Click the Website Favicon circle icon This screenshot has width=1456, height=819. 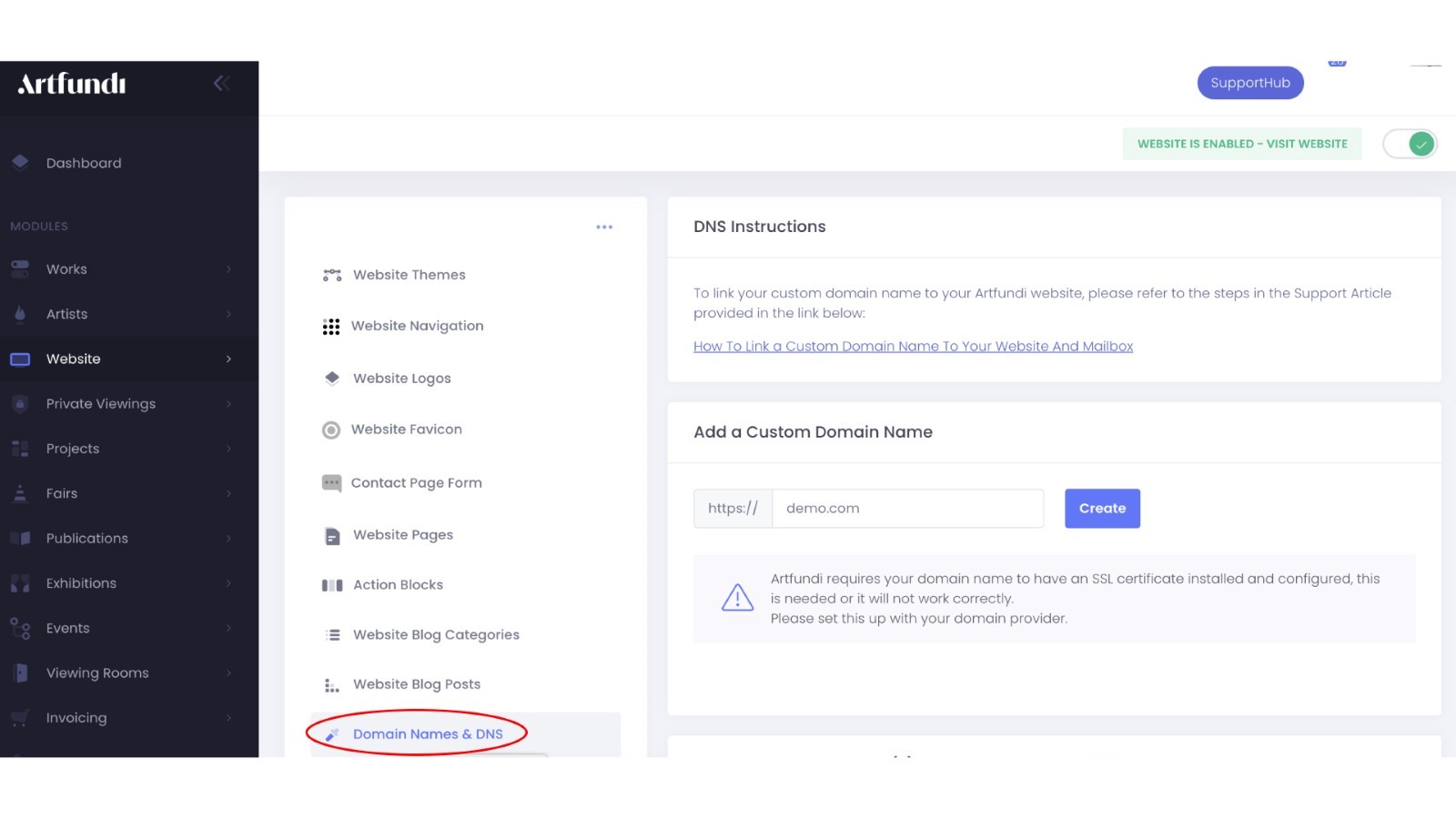click(331, 430)
